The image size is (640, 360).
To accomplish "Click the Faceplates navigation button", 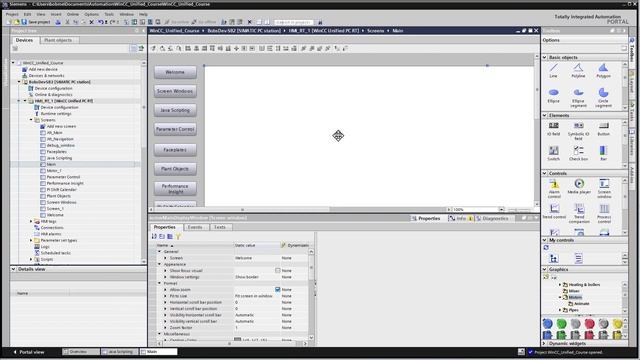I will [175, 150].
